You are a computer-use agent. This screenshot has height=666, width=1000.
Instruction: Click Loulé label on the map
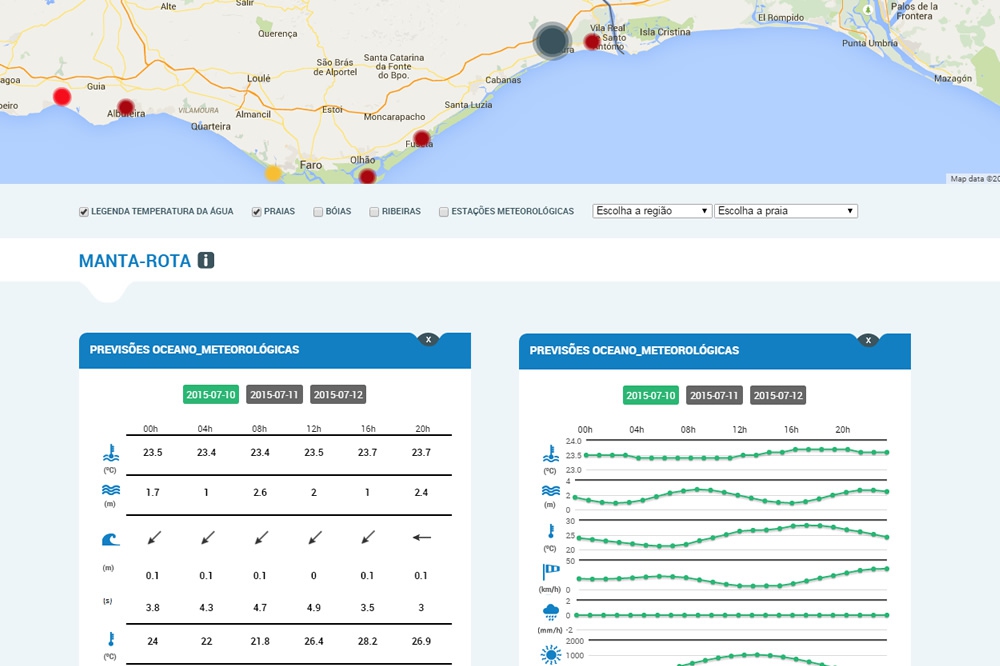pyautogui.click(x=259, y=78)
